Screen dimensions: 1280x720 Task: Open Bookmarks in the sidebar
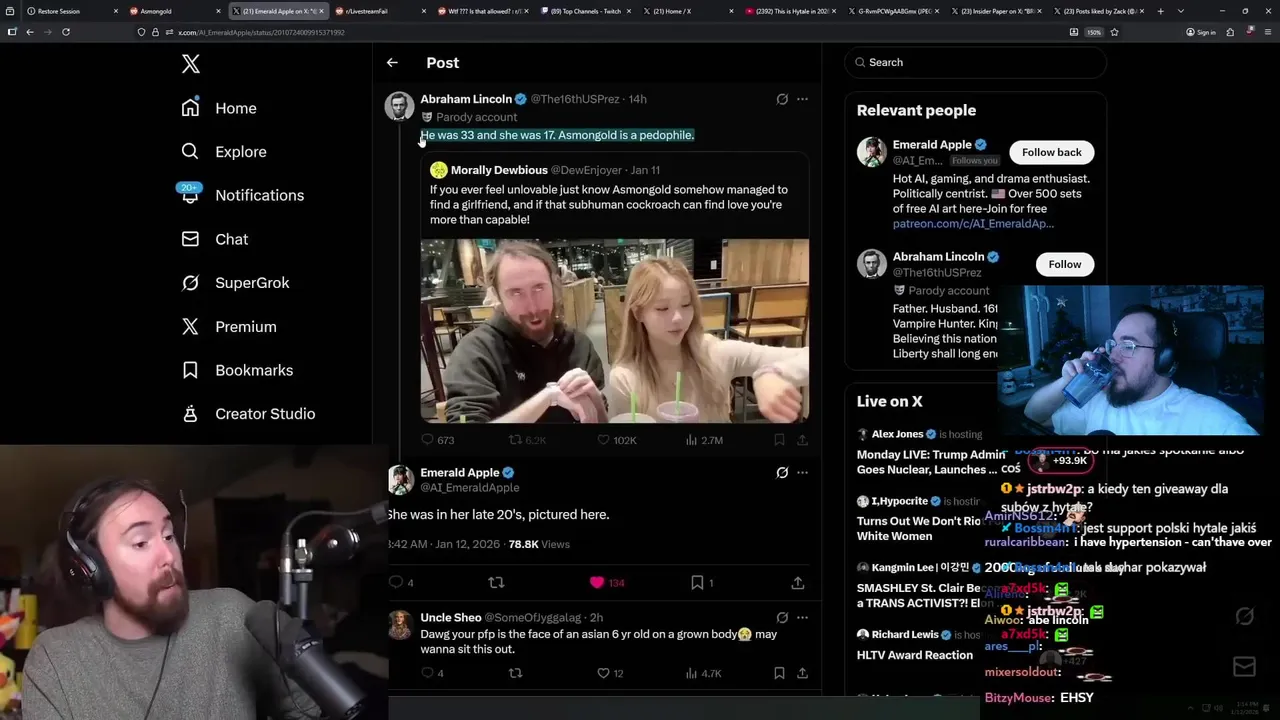click(x=237, y=370)
